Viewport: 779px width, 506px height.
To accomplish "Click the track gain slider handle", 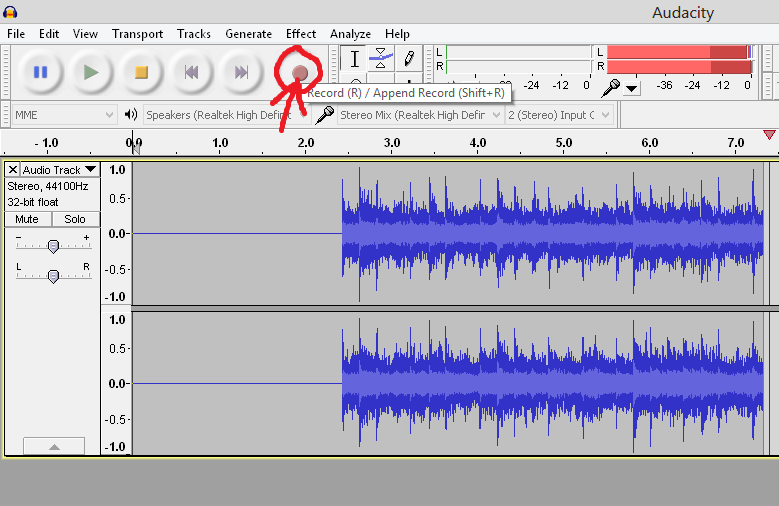I will pos(53,246).
